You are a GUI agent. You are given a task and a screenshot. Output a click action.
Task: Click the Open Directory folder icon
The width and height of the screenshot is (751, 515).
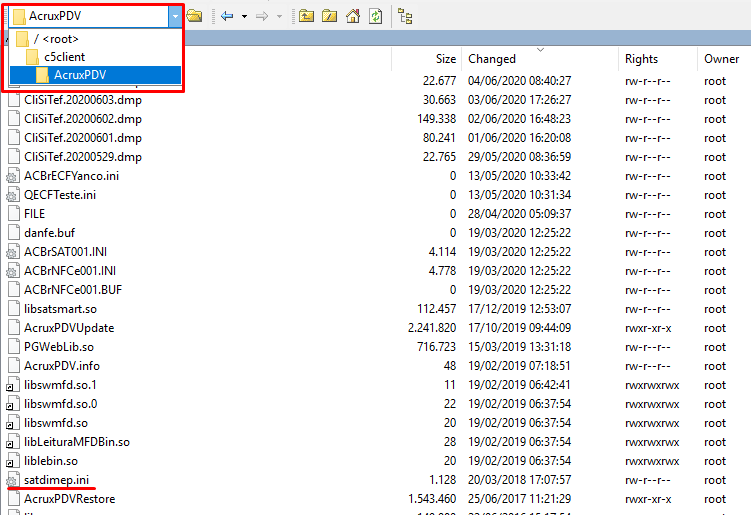coord(194,17)
